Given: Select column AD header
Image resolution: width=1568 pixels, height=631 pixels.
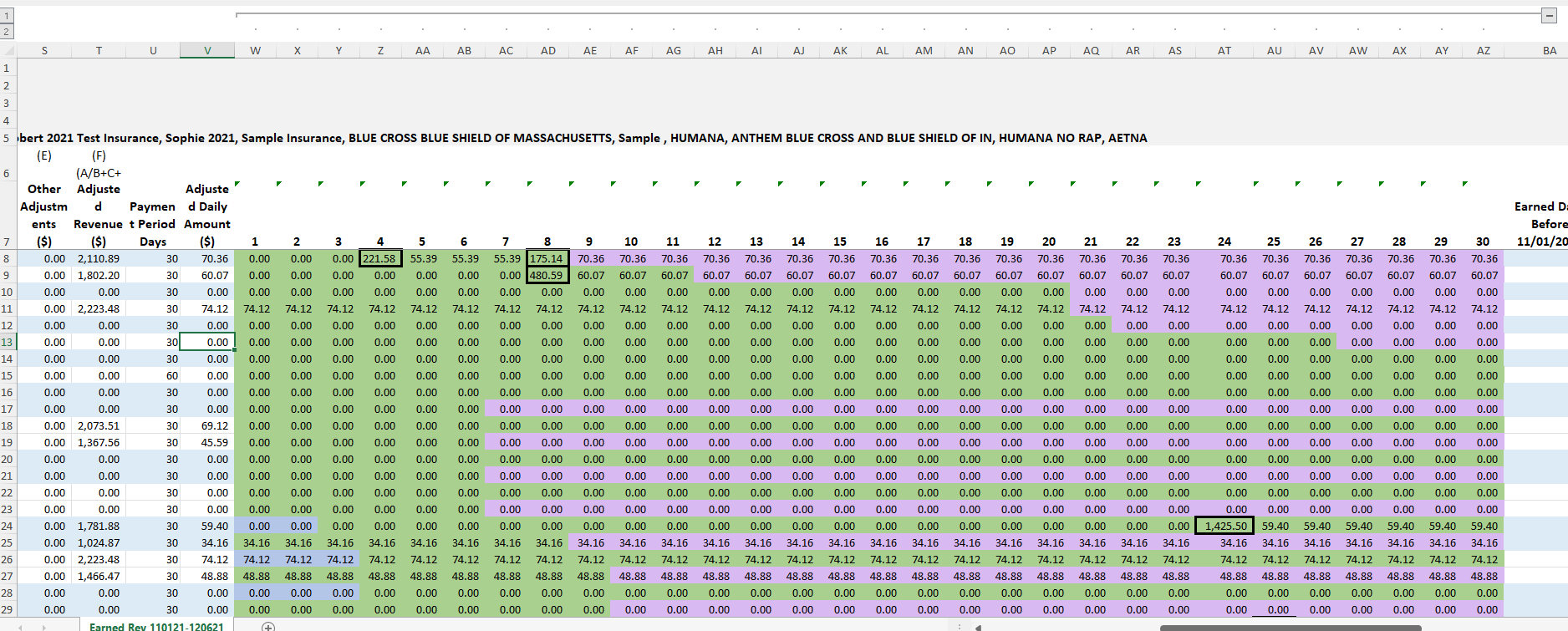Looking at the screenshot, I should [548, 51].
